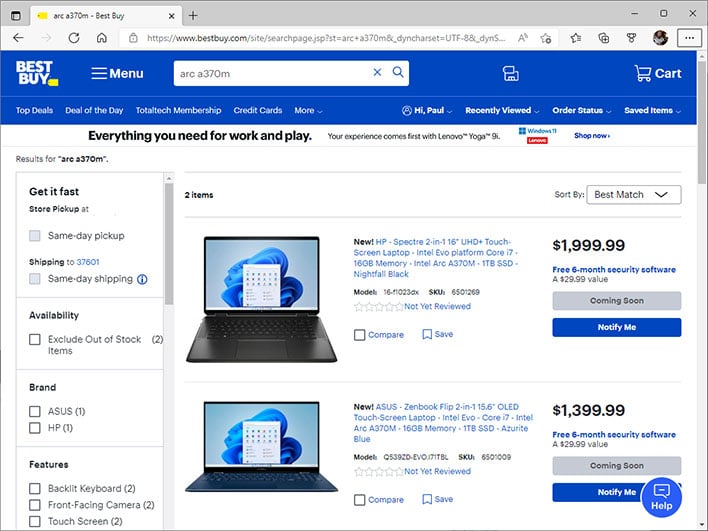Open browser rewards trophy icon
The image size is (708, 531).
tap(631, 38)
